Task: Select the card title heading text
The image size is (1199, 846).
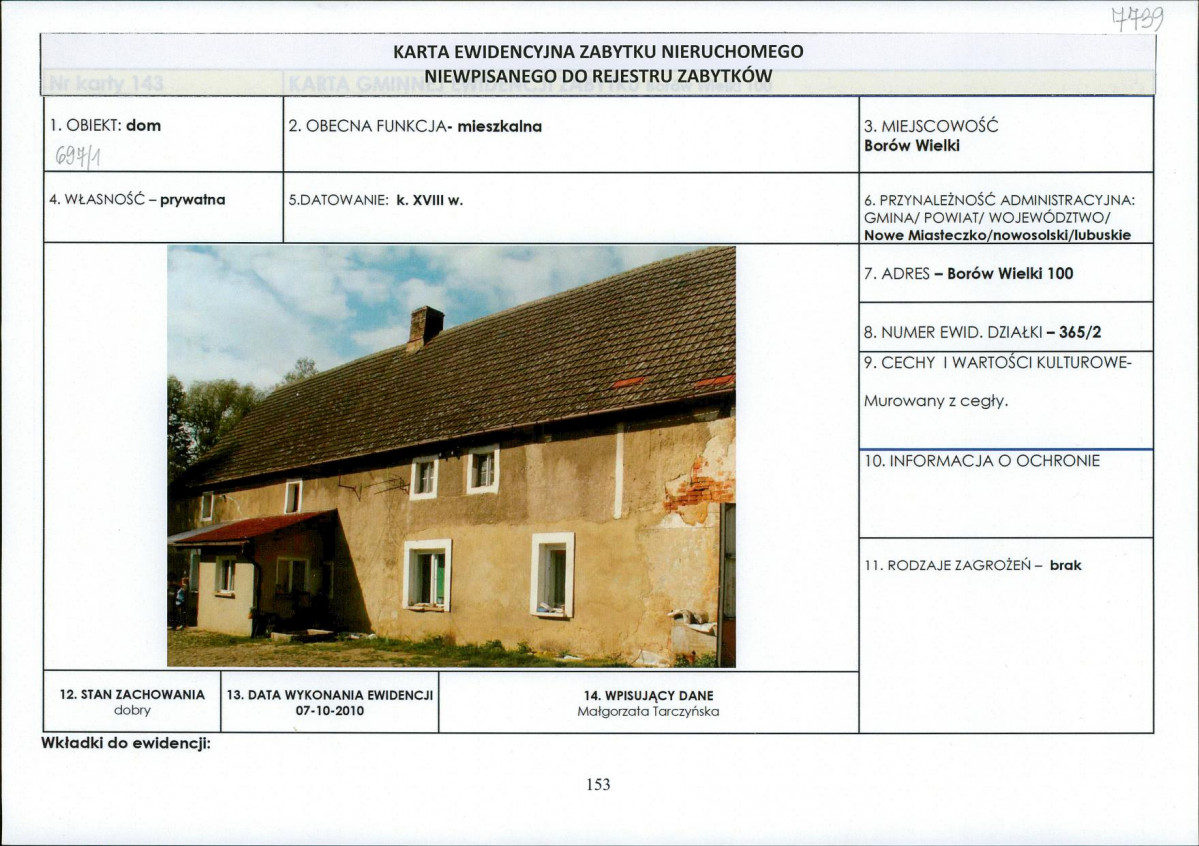Action: click(x=598, y=63)
